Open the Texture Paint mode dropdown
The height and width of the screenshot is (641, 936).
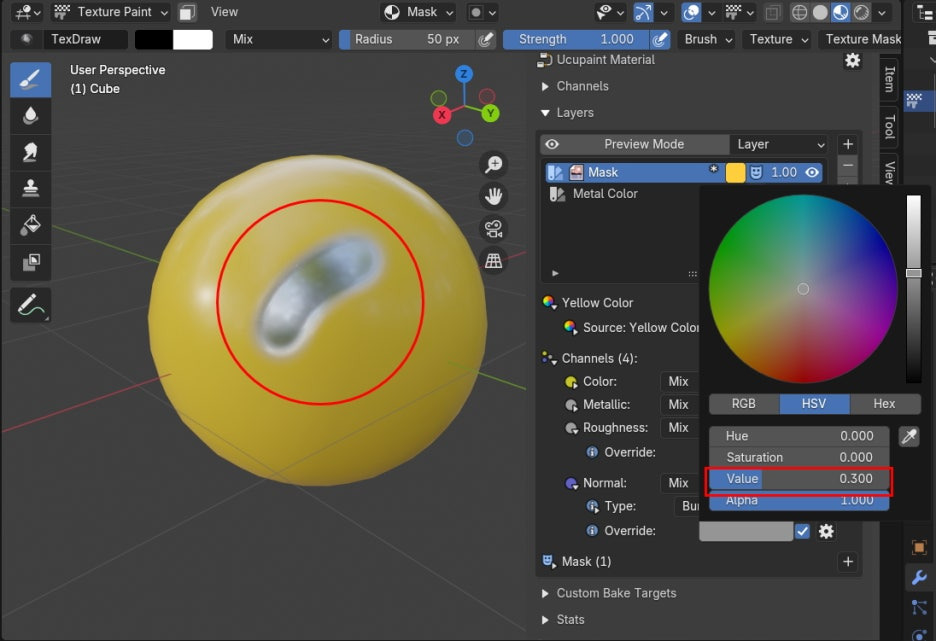pos(110,12)
